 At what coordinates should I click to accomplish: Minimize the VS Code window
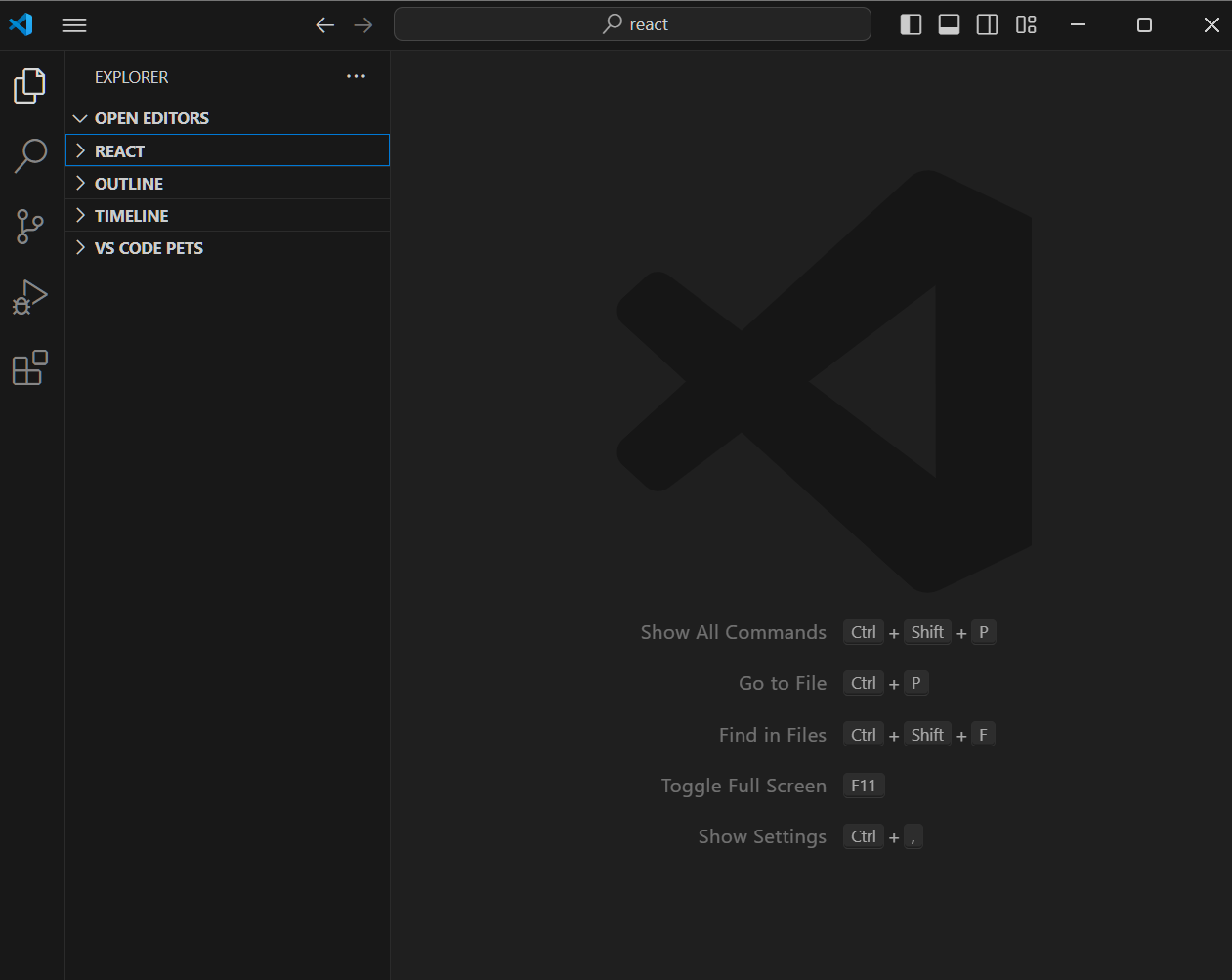coord(1079,24)
